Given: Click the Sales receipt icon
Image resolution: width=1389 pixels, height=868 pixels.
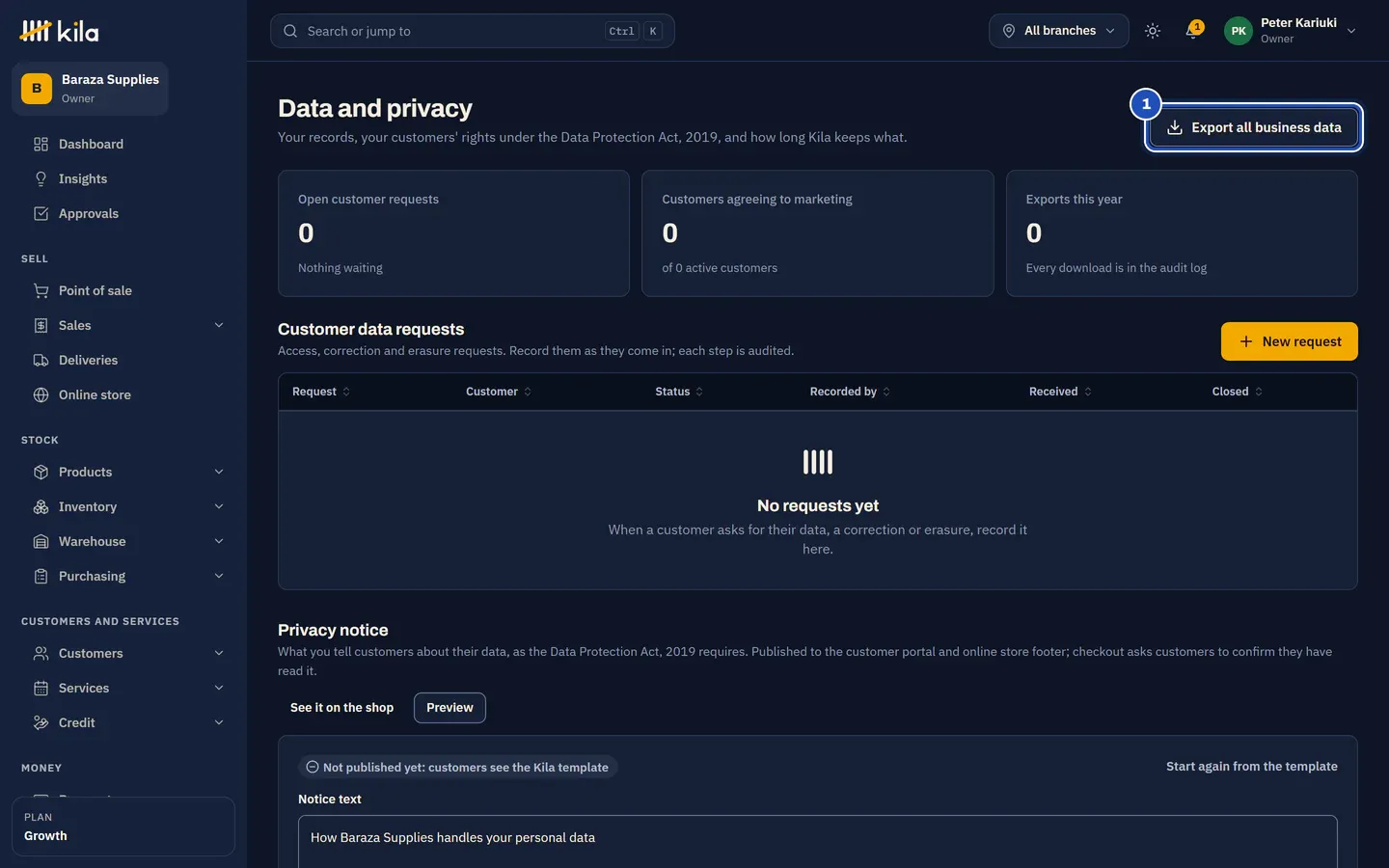Looking at the screenshot, I should (x=41, y=325).
